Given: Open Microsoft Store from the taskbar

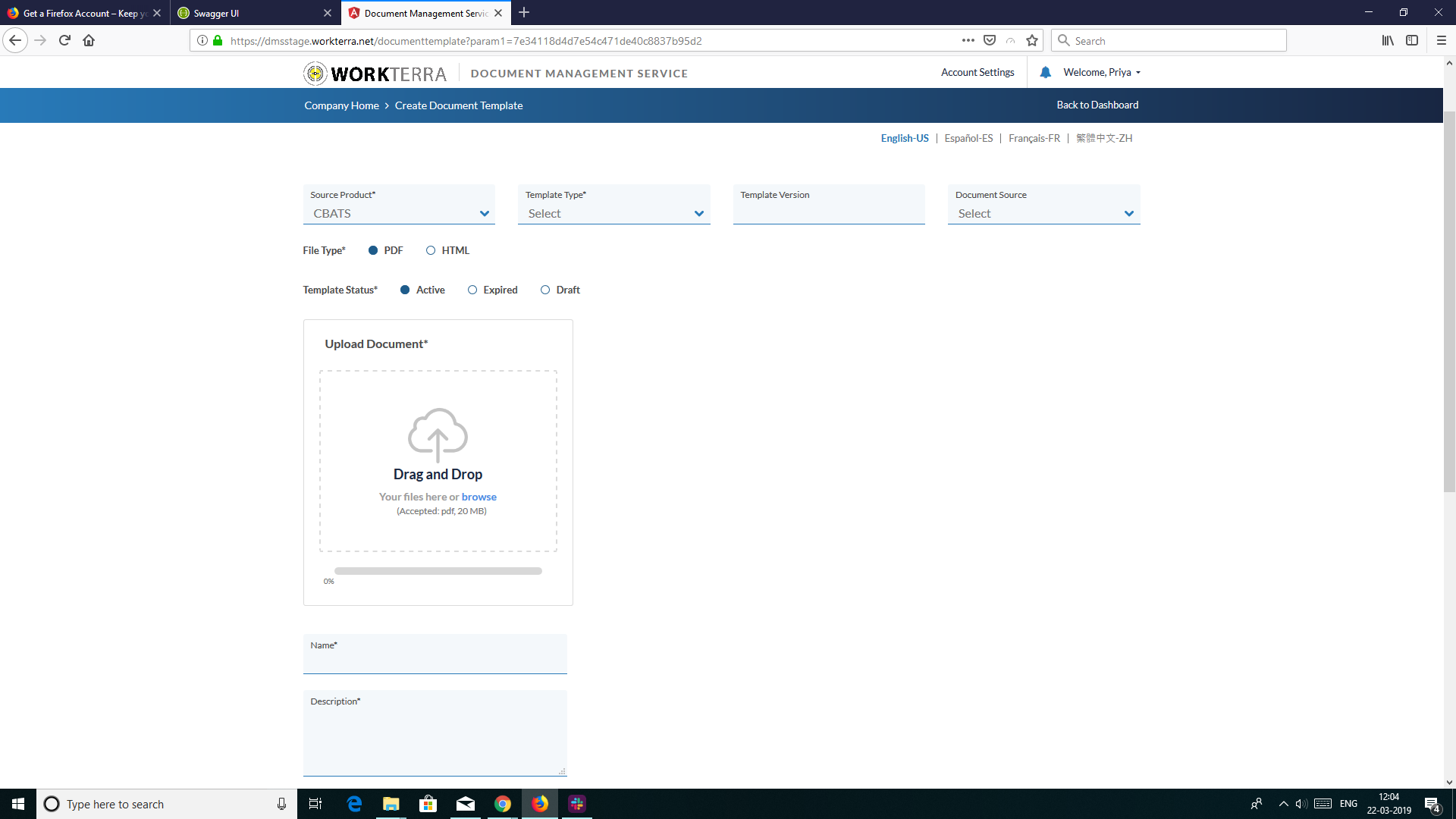Looking at the screenshot, I should 428,804.
